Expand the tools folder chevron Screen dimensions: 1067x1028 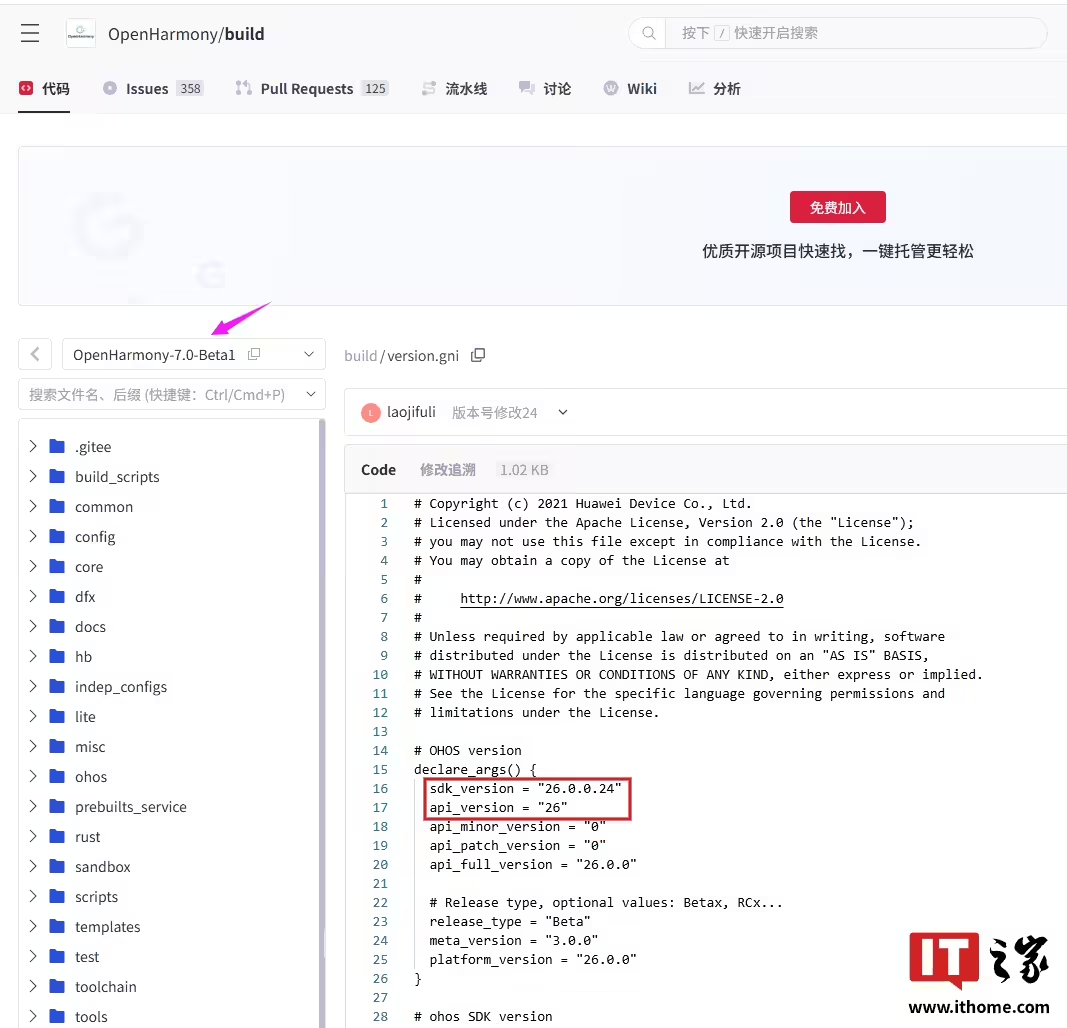tap(33, 1016)
